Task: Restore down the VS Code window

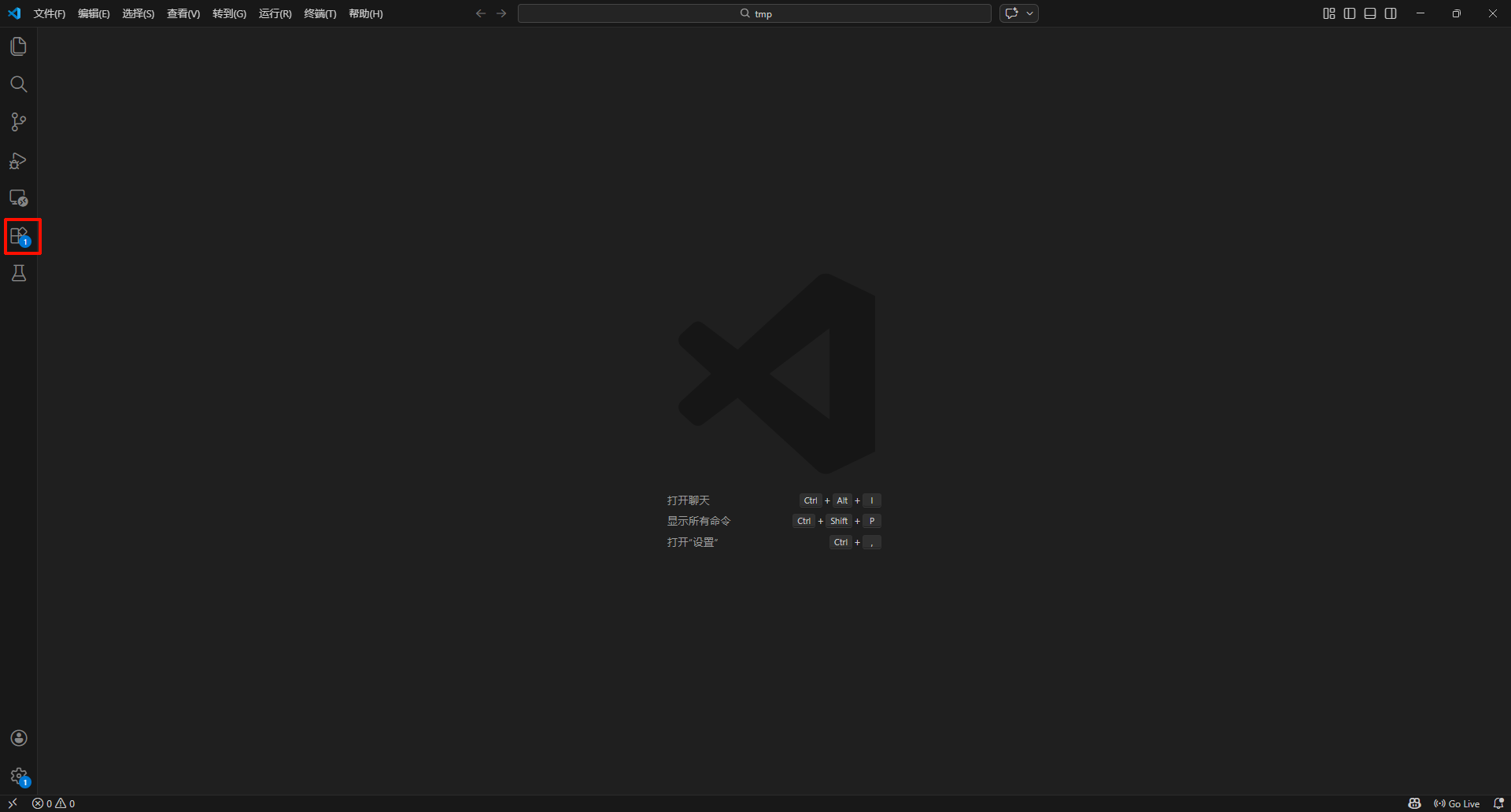Action: (x=1457, y=13)
